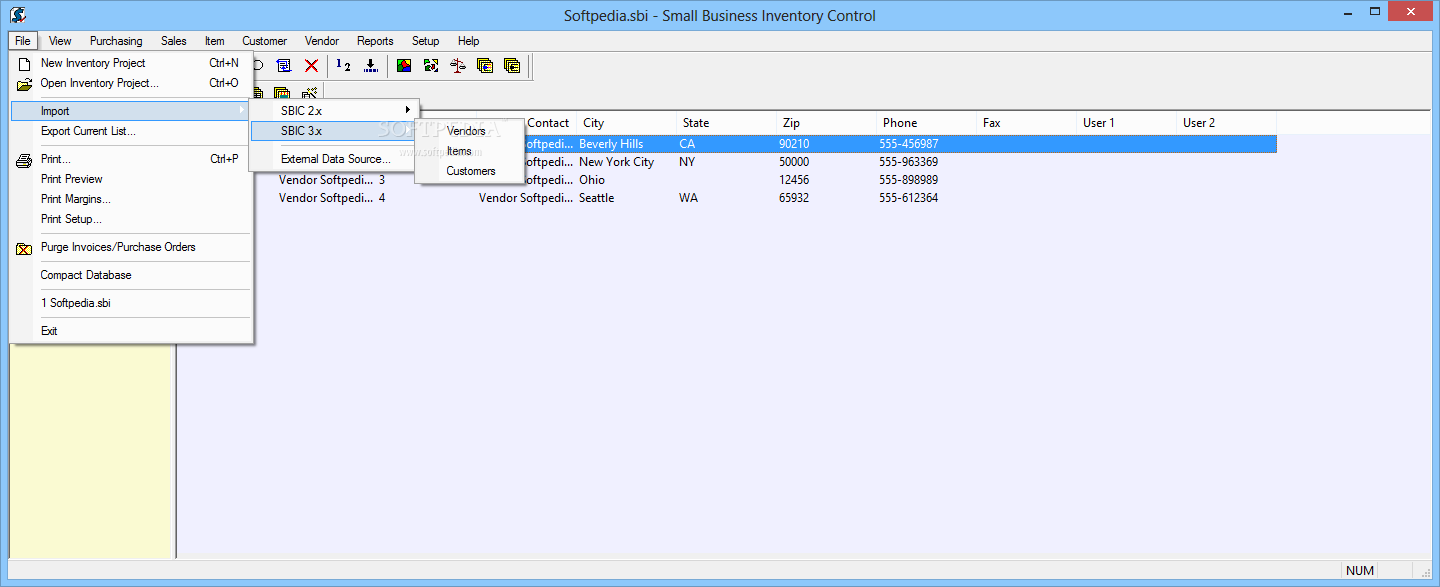This screenshot has height=587, width=1440.
Task: Click the Fax column header
Action: coord(1026,123)
